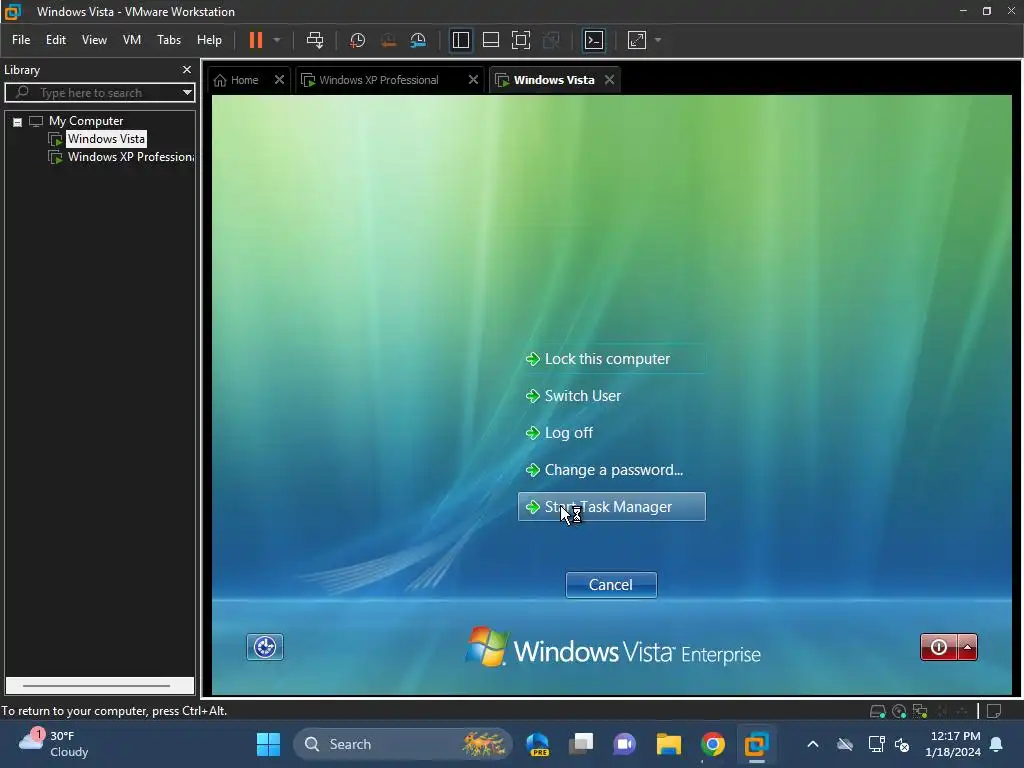Click the taskbar Search box
The height and width of the screenshot is (768, 1024).
pos(402,744)
